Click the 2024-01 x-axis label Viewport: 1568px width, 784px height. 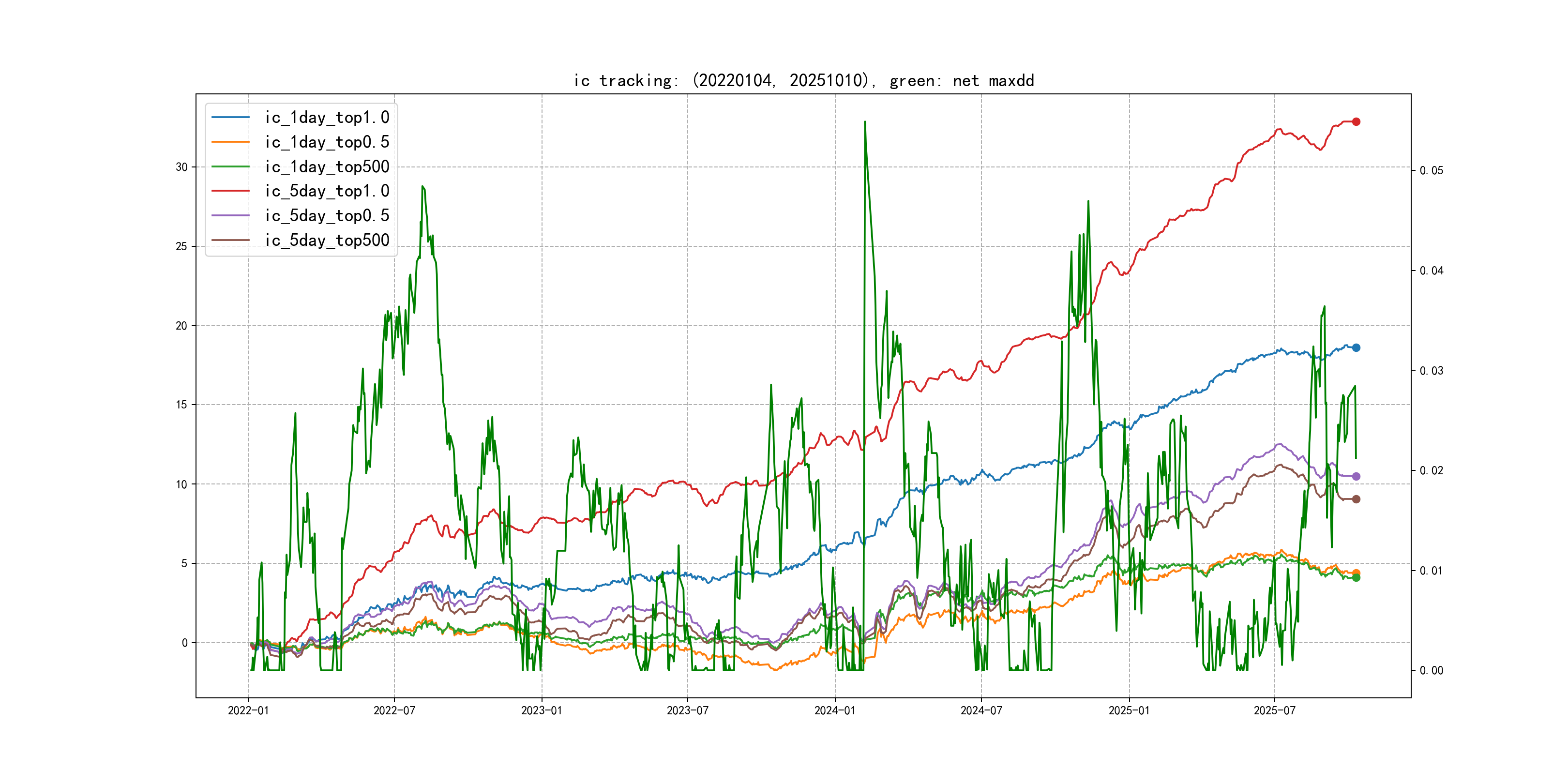pyautogui.click(x=834, y=710)
